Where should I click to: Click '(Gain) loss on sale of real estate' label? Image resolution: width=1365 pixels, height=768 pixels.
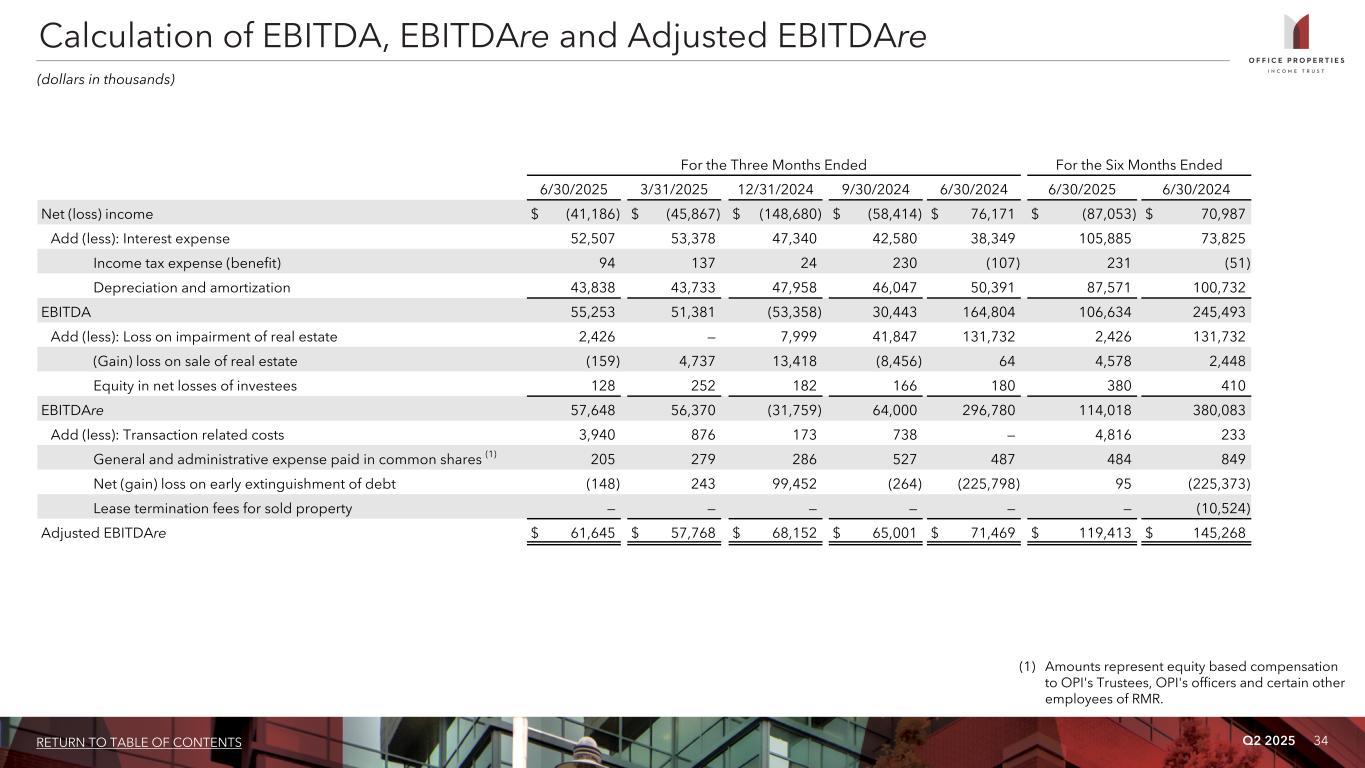point(195,361)
